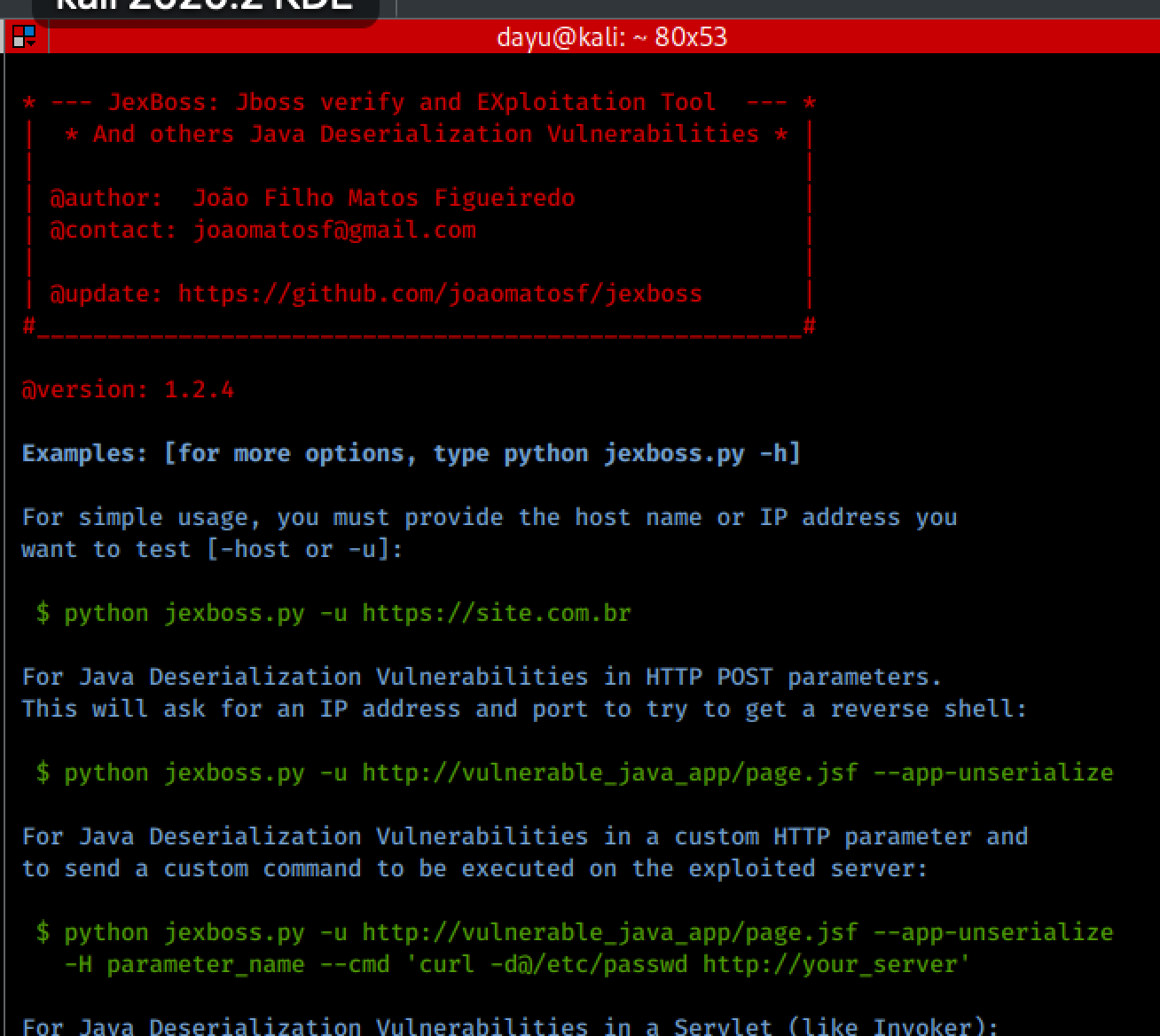This screenshot has width=1160, height=1036.
Task: Click the '$ python jexboss.py' command above the '-H parameter_name' line
Action: tap(575, 932)
